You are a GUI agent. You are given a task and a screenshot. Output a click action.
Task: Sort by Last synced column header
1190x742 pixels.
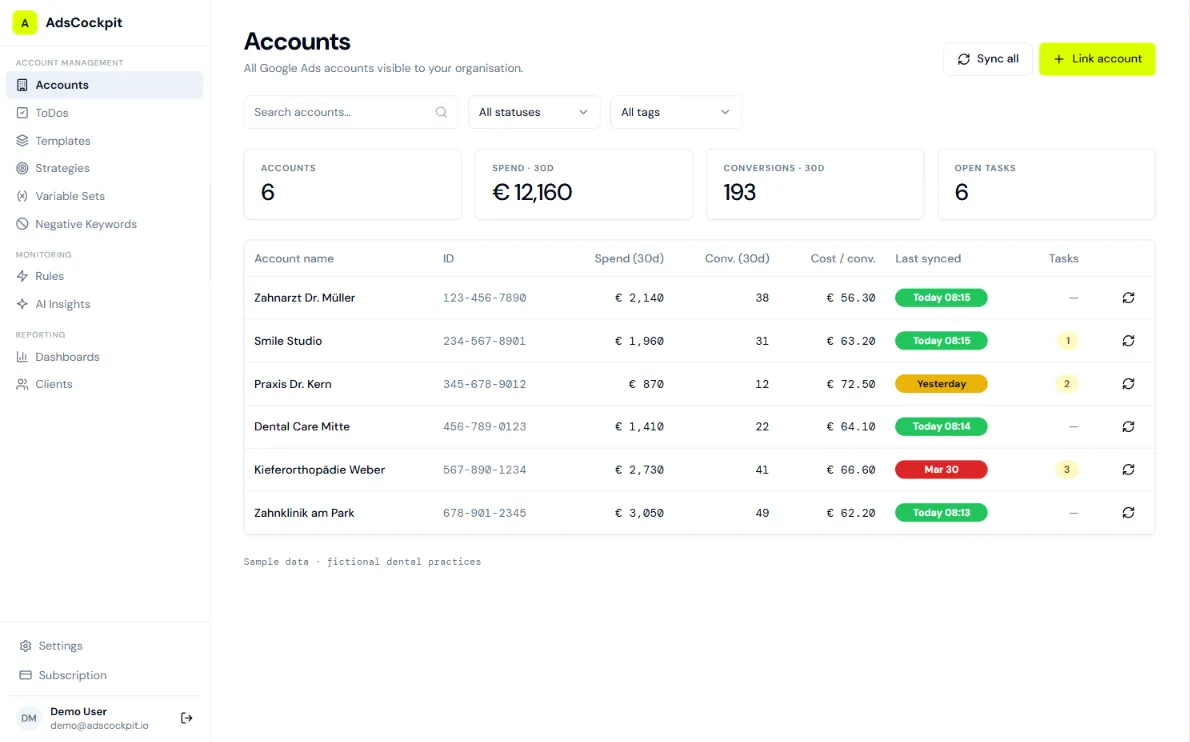click(927, 259)
